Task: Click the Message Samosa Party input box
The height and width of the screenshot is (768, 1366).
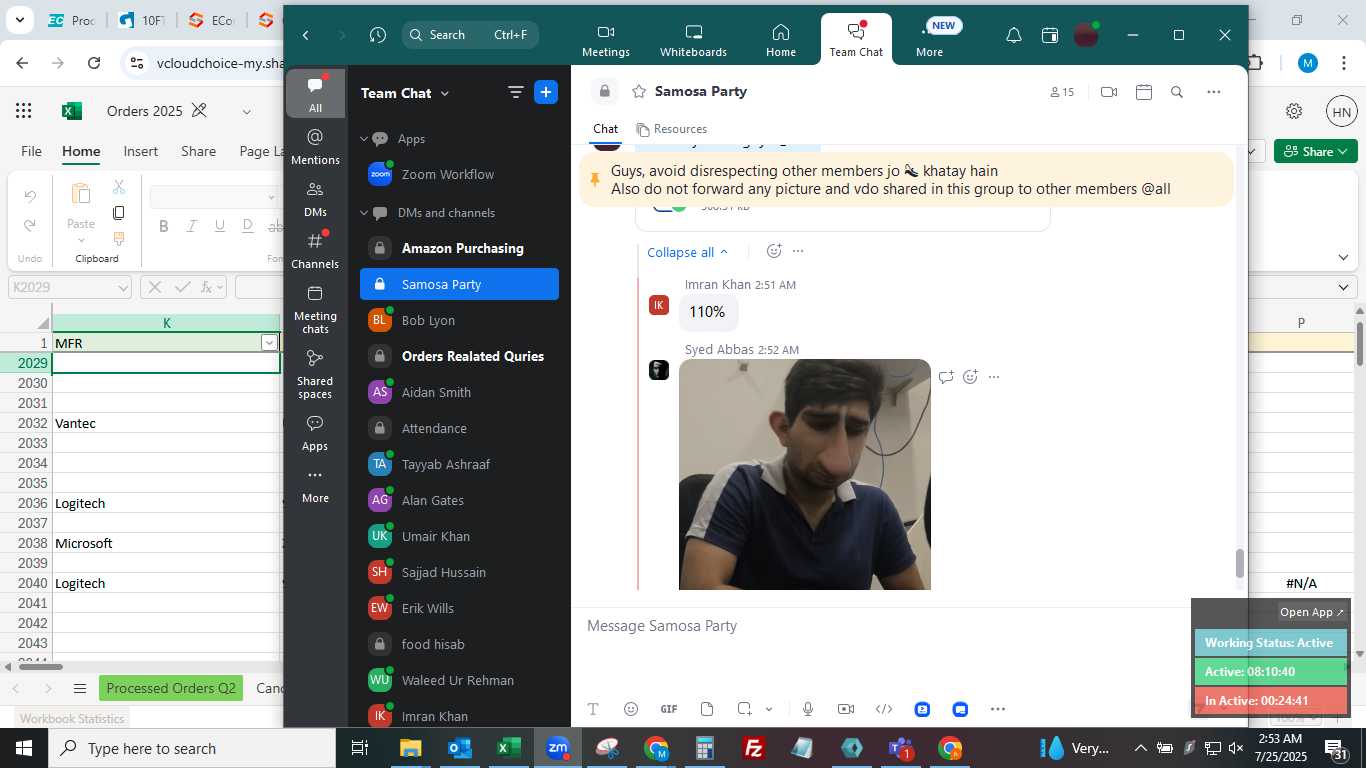Action: (880, 626)
